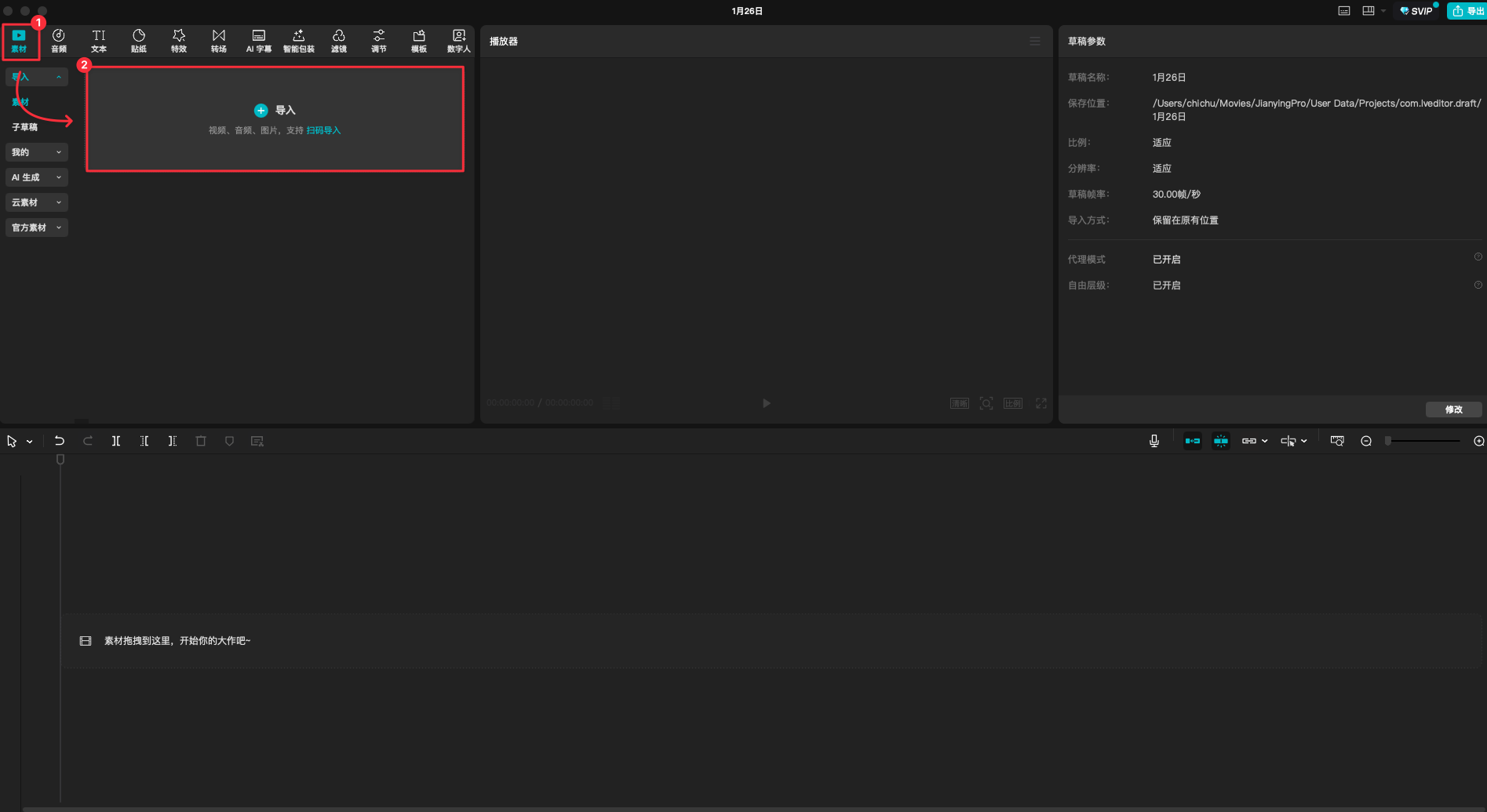Toggle clip linkage chain icon
This screenshot has height=812, width=1487.
1249,441
